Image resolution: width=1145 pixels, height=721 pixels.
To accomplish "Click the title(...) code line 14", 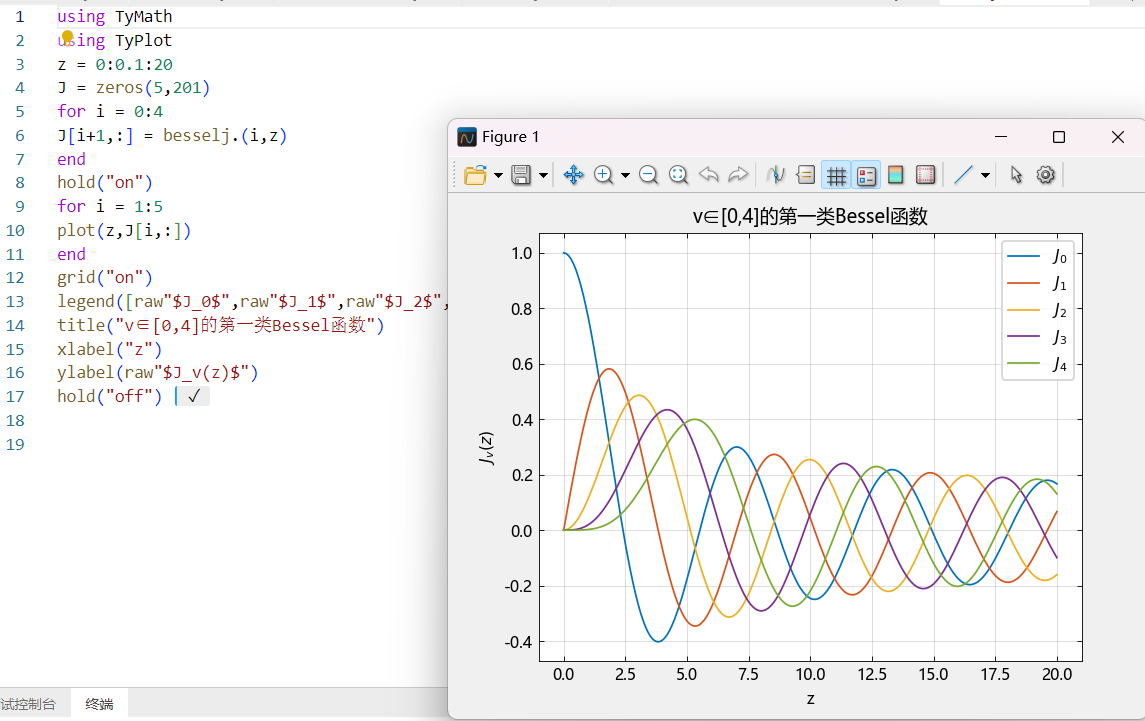I will (221, 325).
